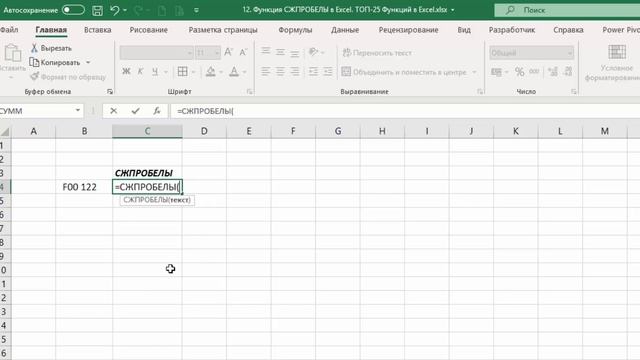640x360 pixels.
Task: Align text left
Action: coord(265,72)
